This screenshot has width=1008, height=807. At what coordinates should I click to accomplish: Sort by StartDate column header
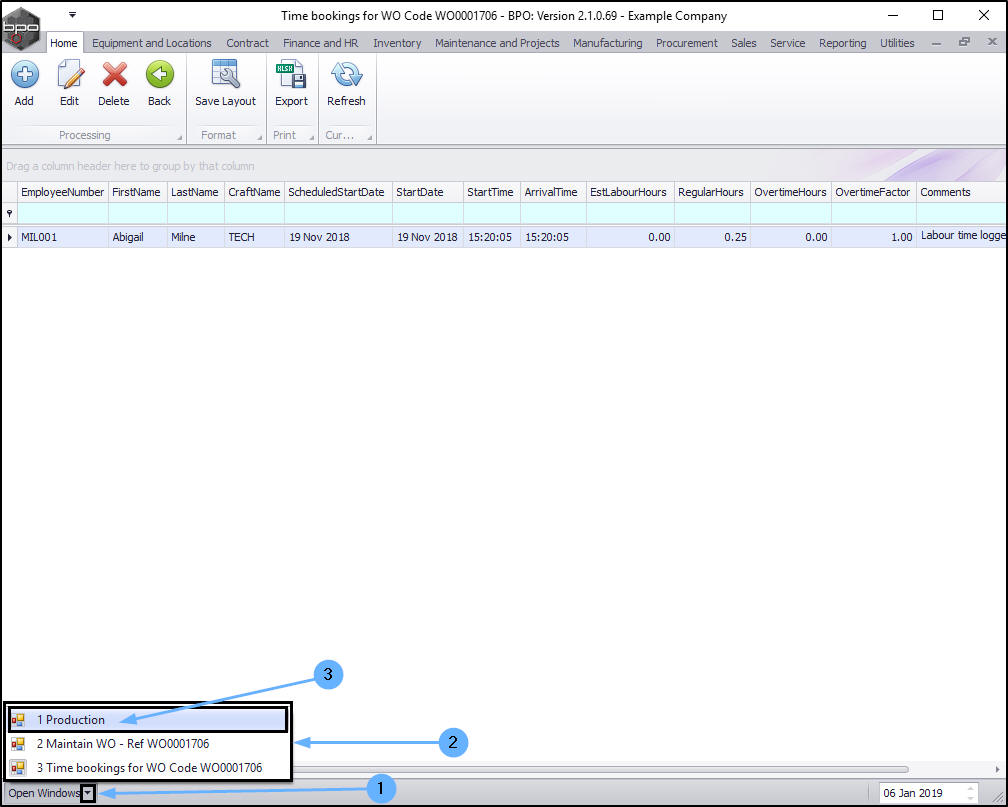tap(428, 192)
